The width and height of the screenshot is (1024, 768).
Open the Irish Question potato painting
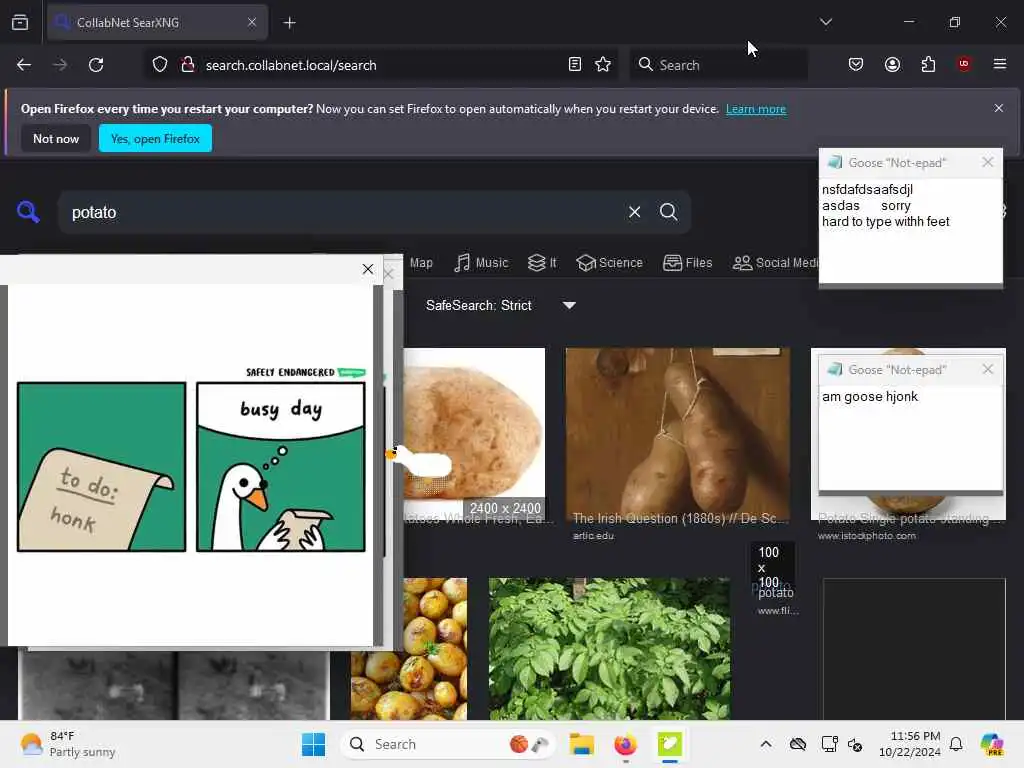coord(677,434)
